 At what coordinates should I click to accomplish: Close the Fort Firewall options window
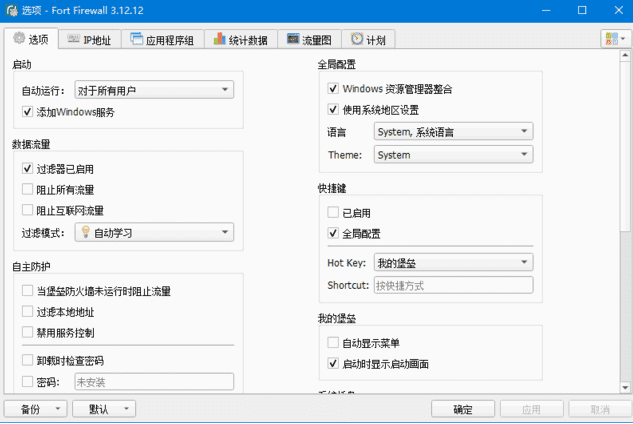618,10
